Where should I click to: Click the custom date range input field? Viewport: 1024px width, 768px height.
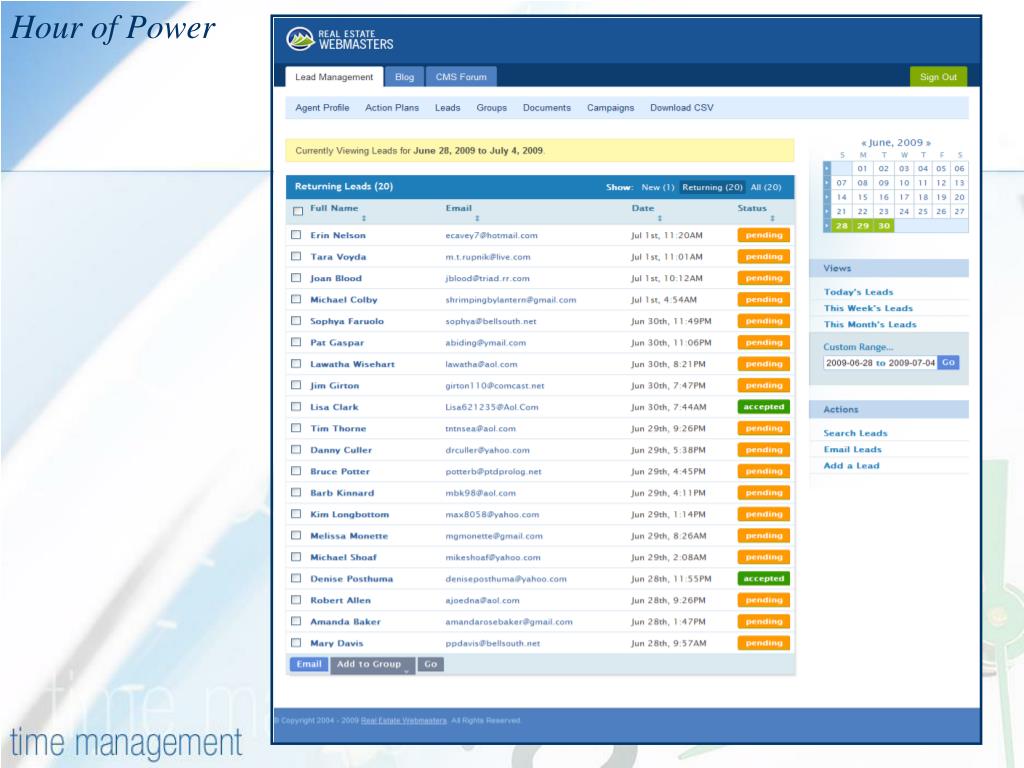point(880,362)
